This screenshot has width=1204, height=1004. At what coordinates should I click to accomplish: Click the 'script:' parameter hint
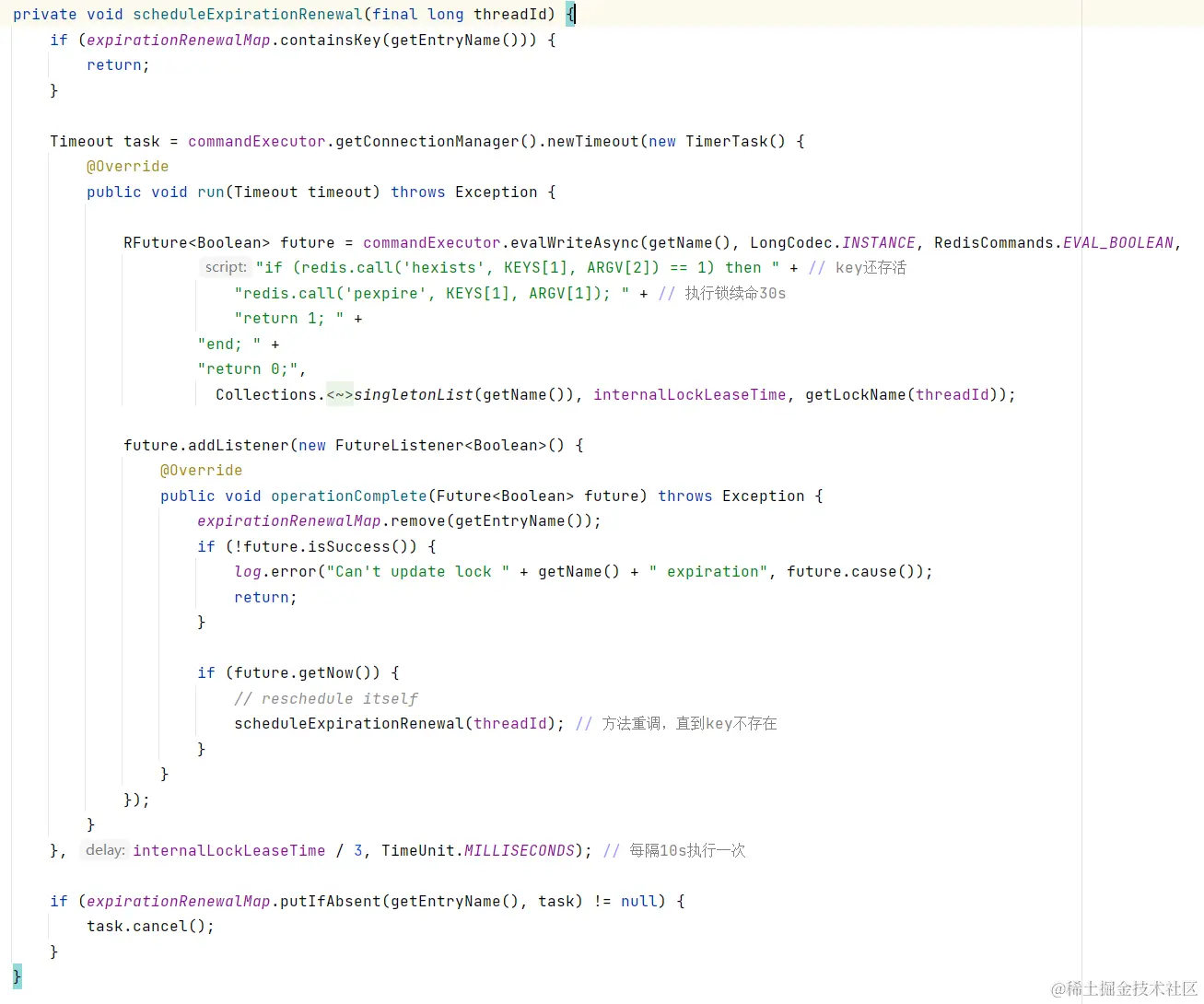(x=226, y=267)
